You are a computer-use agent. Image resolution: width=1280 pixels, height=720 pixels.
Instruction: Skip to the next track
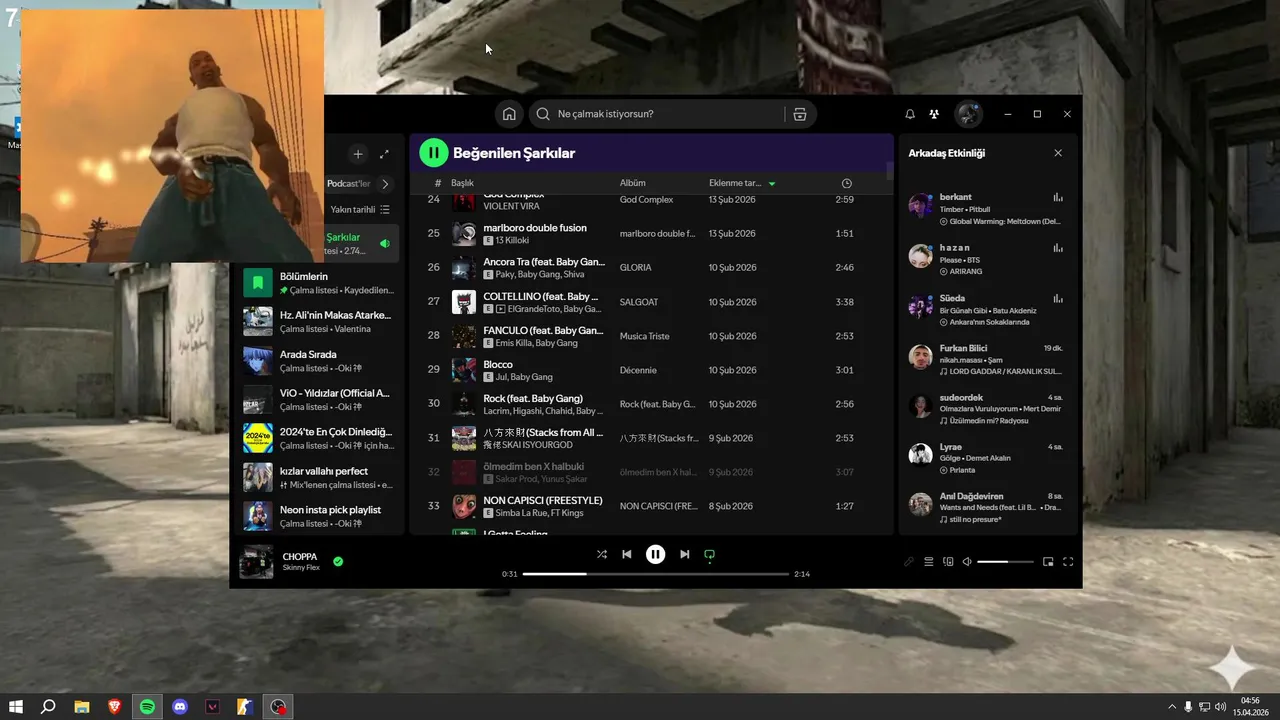(684, 554)
